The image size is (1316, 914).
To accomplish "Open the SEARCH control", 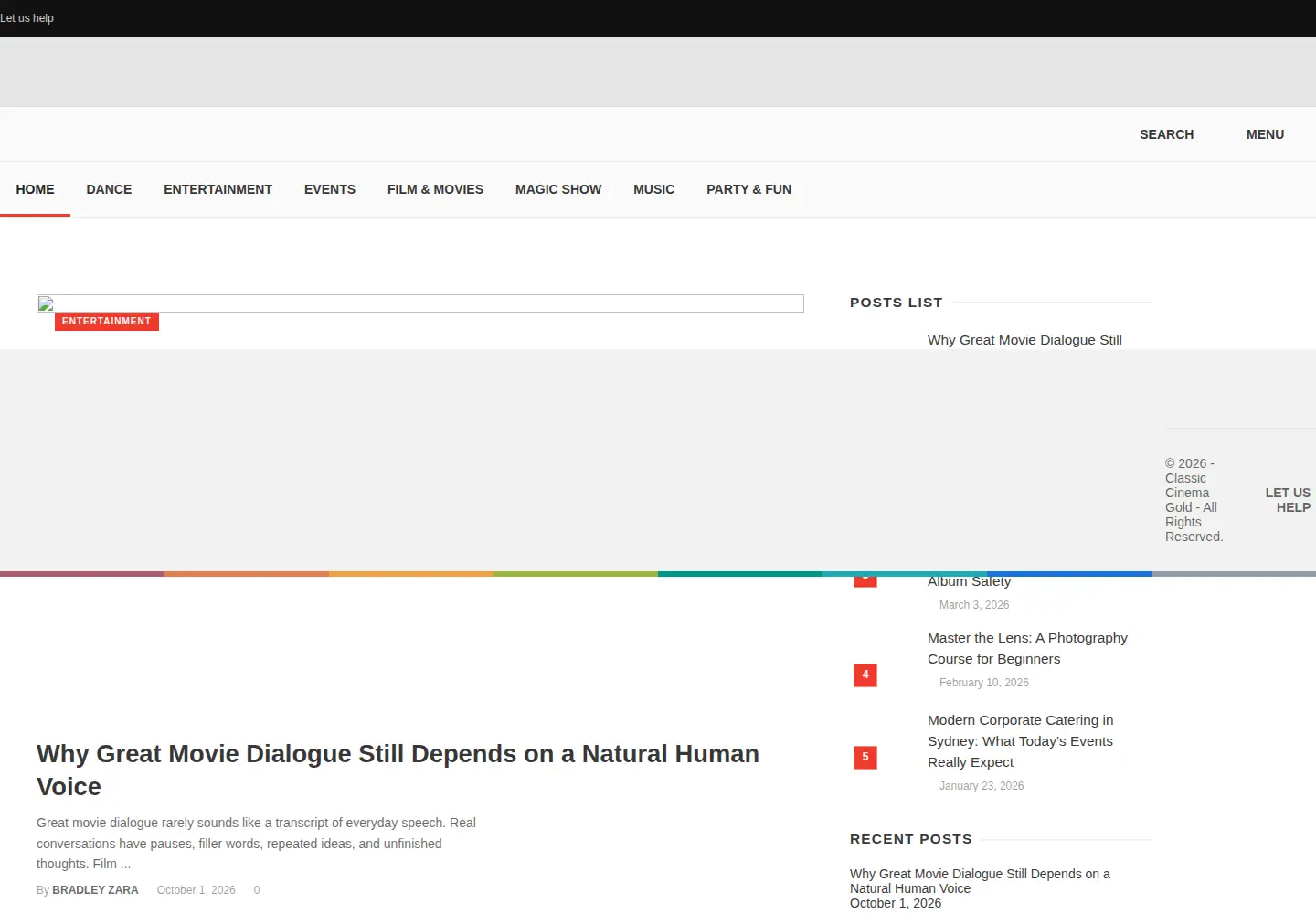I will 1166,134.
